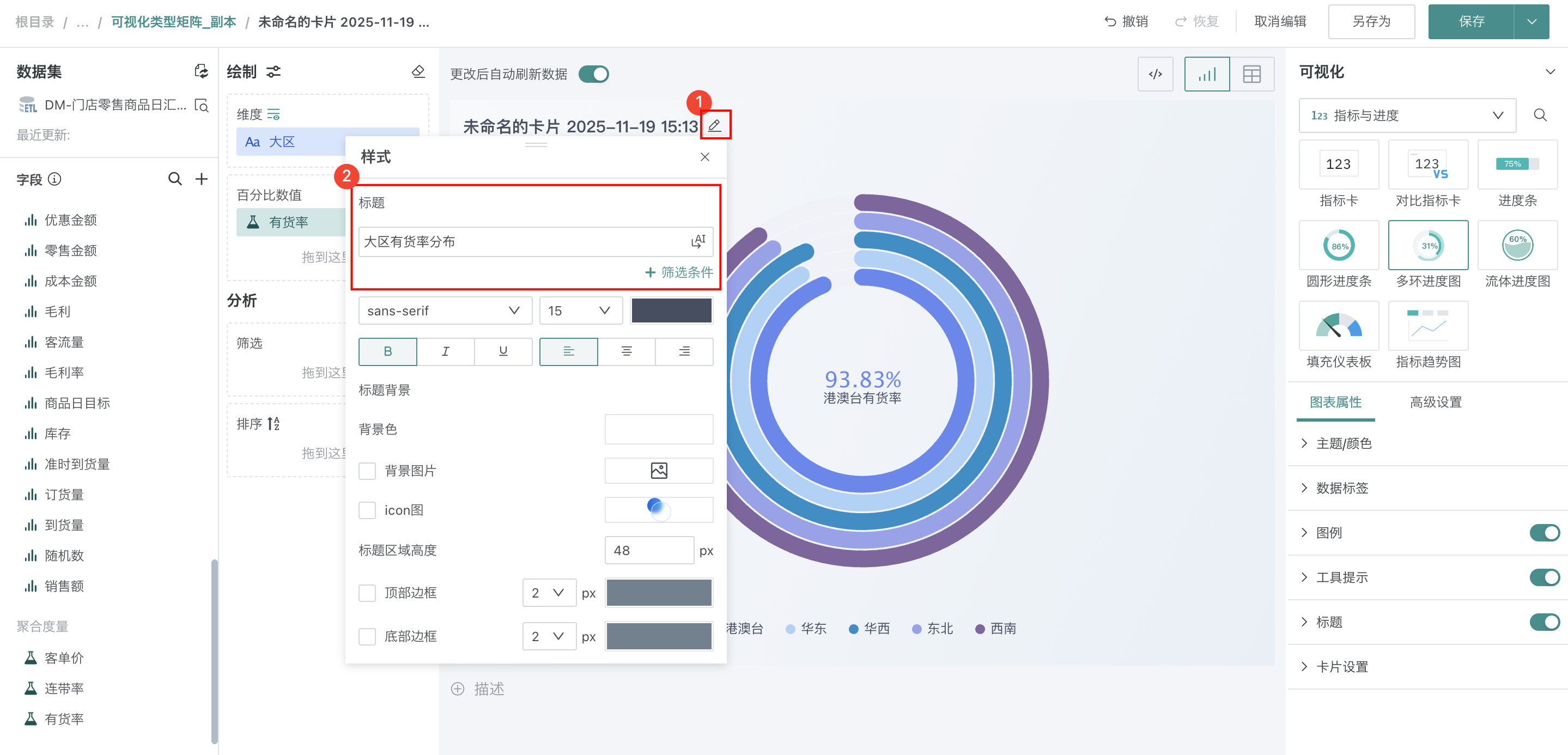Open the dark title font color swatch
This screenshot has width=1568, height=755.
coord(671,311)
